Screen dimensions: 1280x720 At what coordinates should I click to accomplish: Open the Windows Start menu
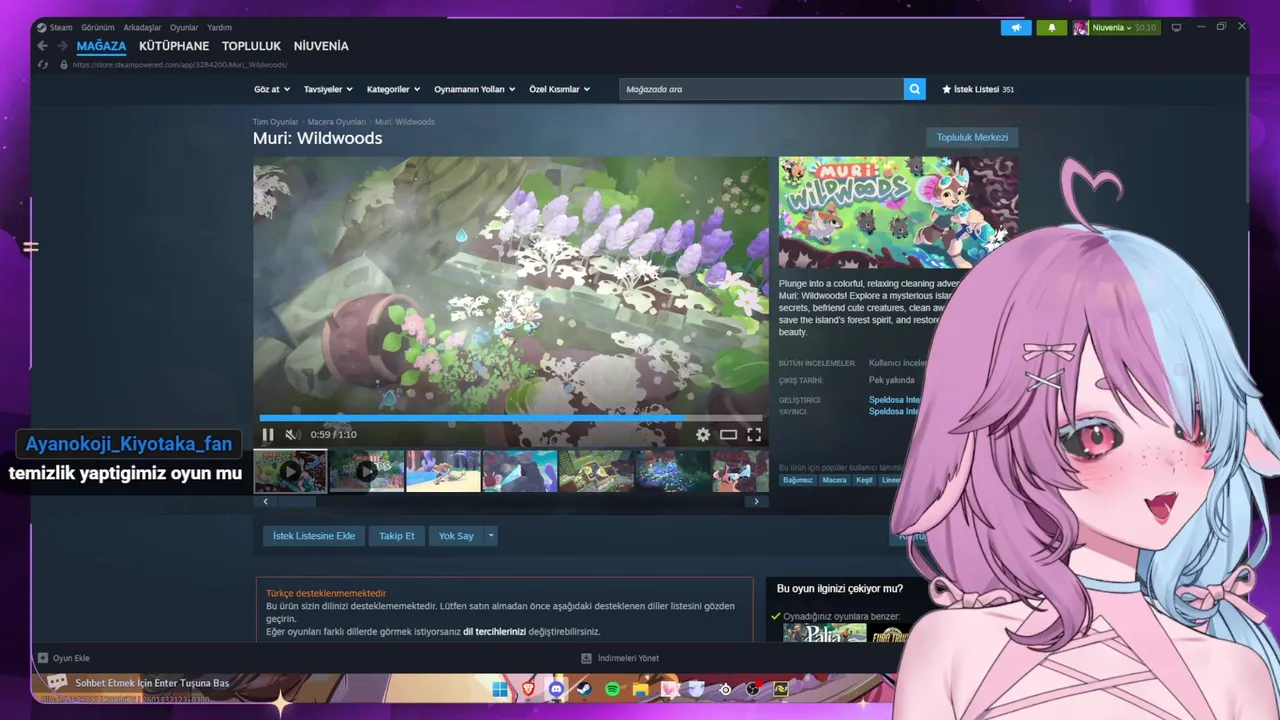tap(500, 690)
